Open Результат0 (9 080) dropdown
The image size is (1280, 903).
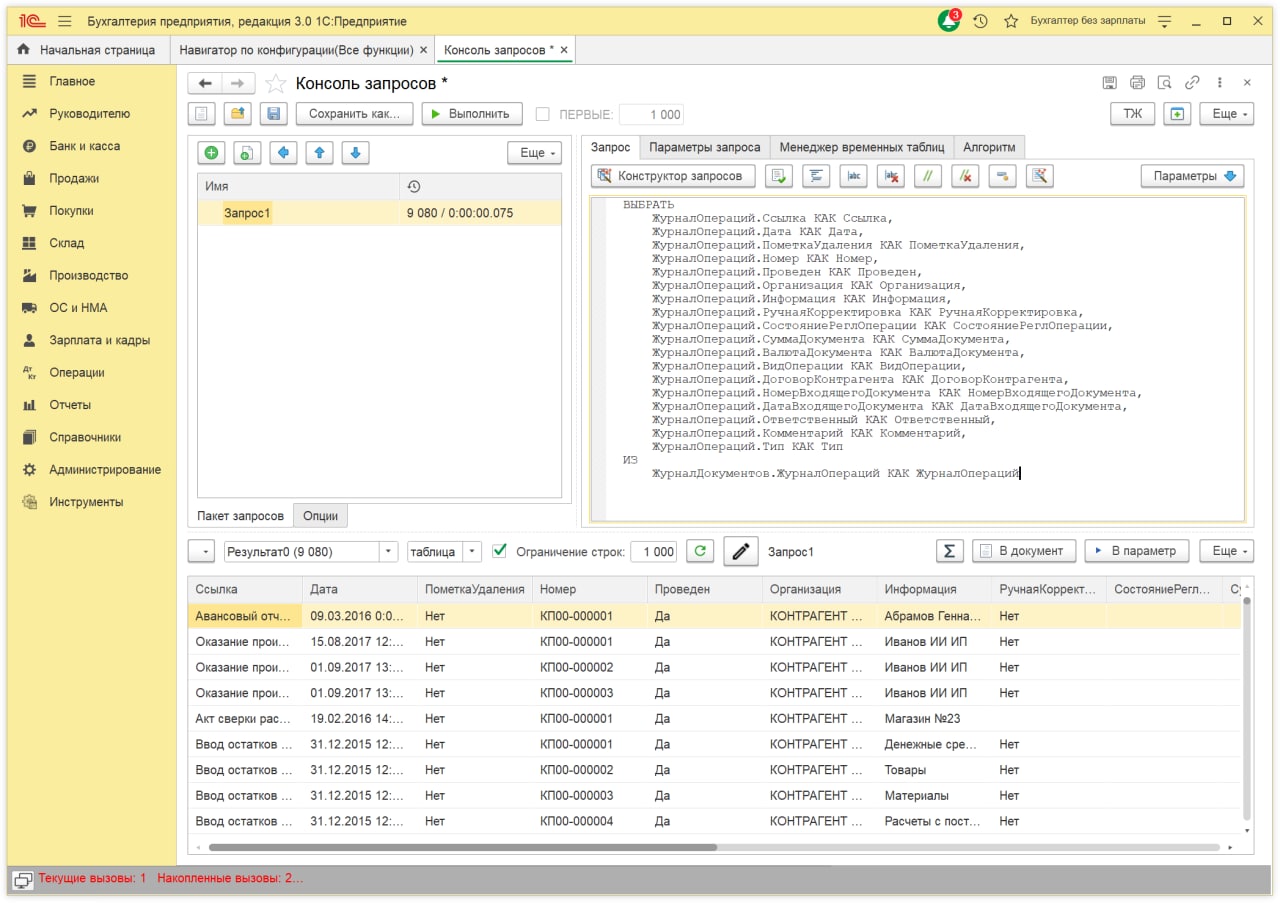(x=389, y=552)
